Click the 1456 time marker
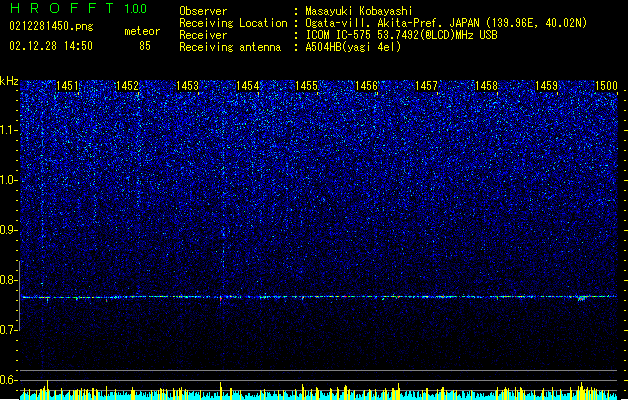Screen dimensions: 629x400 click(366, 86)
